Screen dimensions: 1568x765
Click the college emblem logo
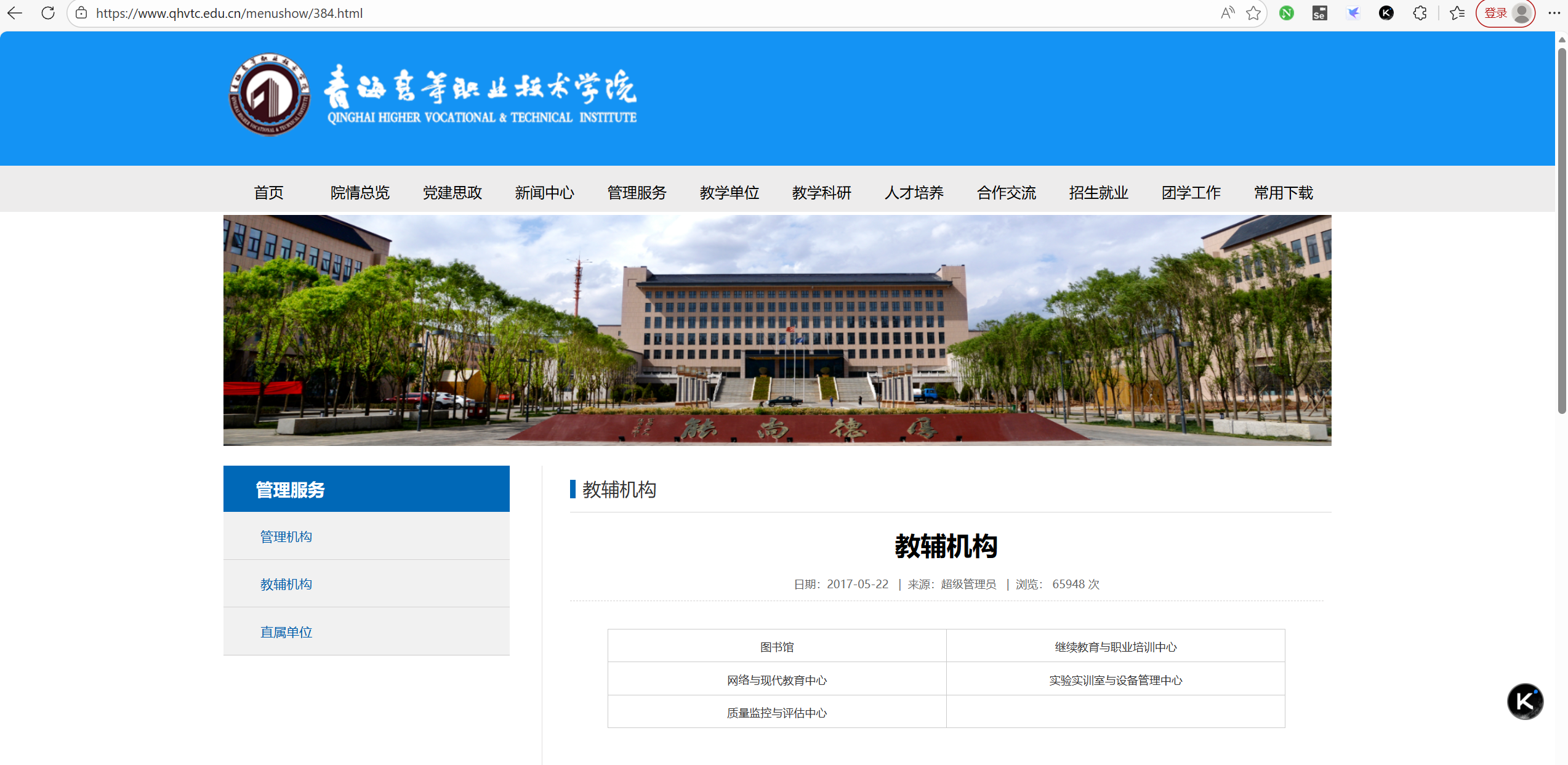[270, 94]
